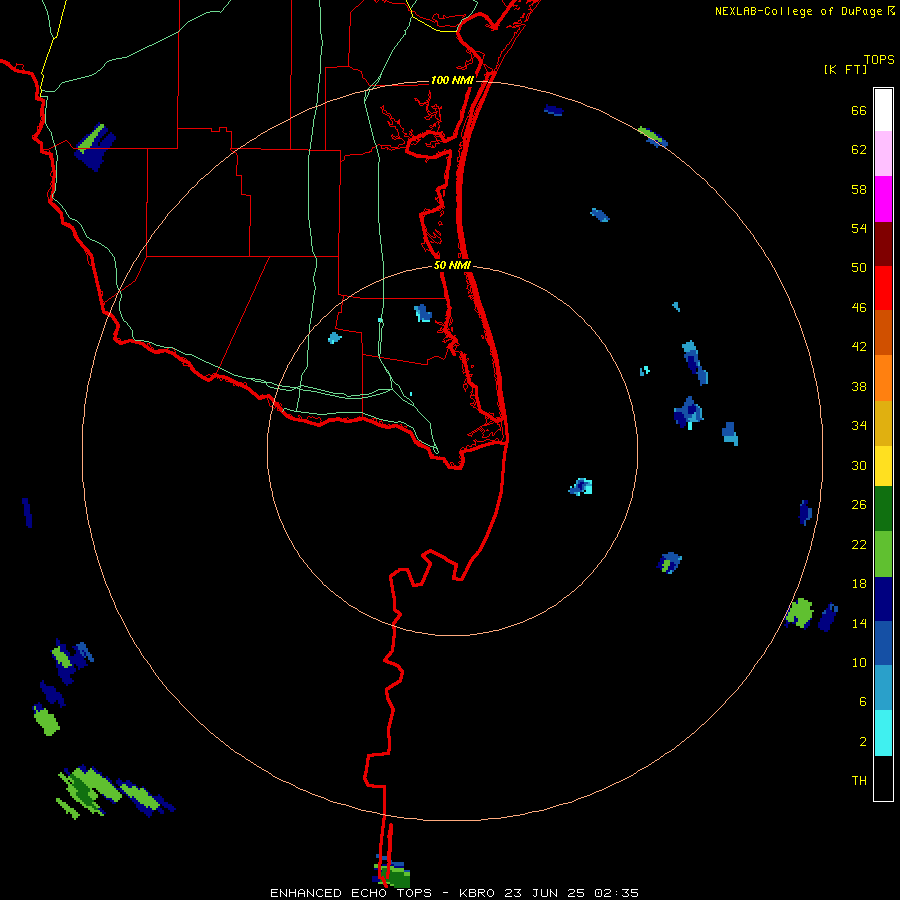Image resolution: width=900 pixels, height=900 pixels.
Task: Select the 58 legend value
Action: [859, 189]
